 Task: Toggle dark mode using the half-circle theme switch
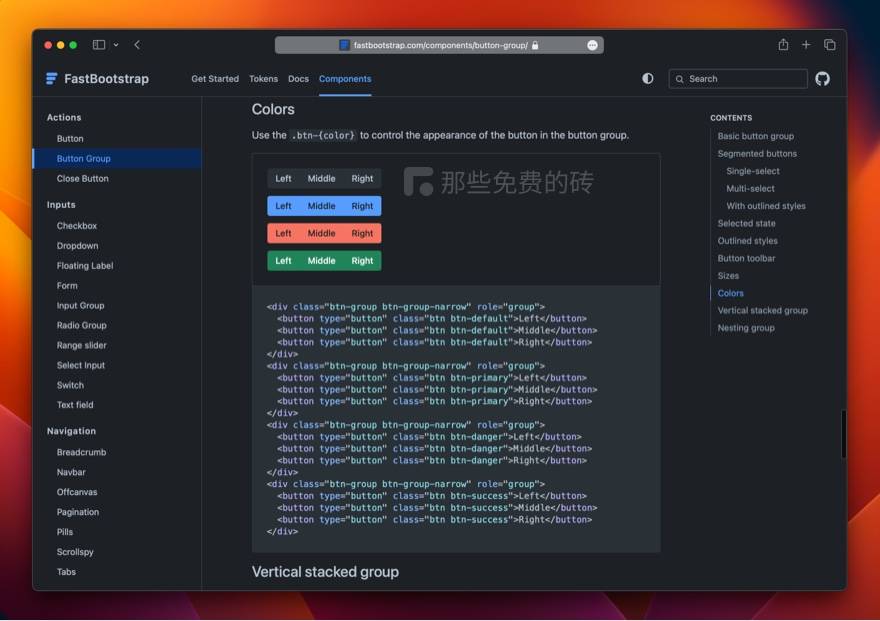click(x=647, y=78)
